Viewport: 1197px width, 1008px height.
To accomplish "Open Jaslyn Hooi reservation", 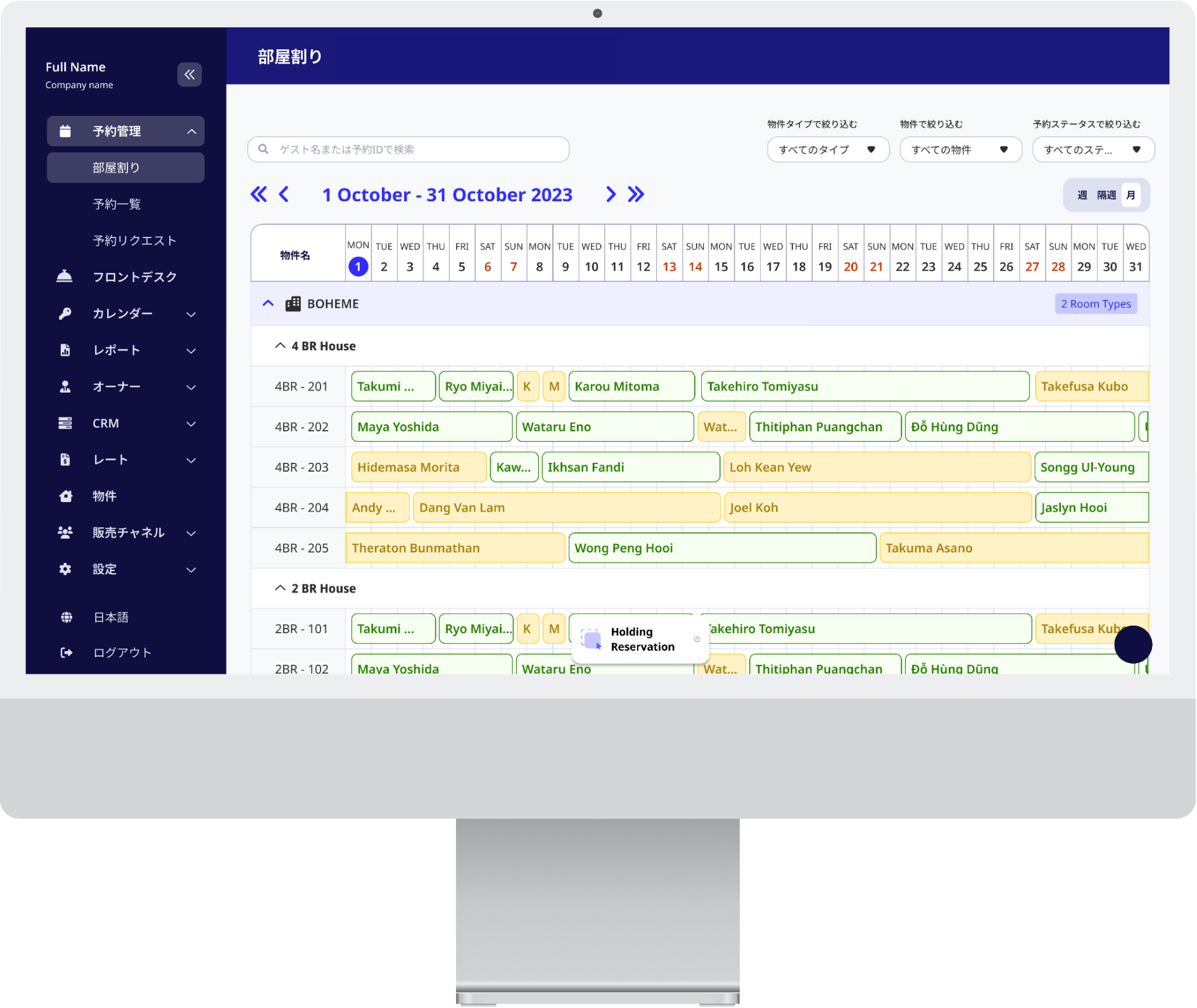I will coord(1091,508).
